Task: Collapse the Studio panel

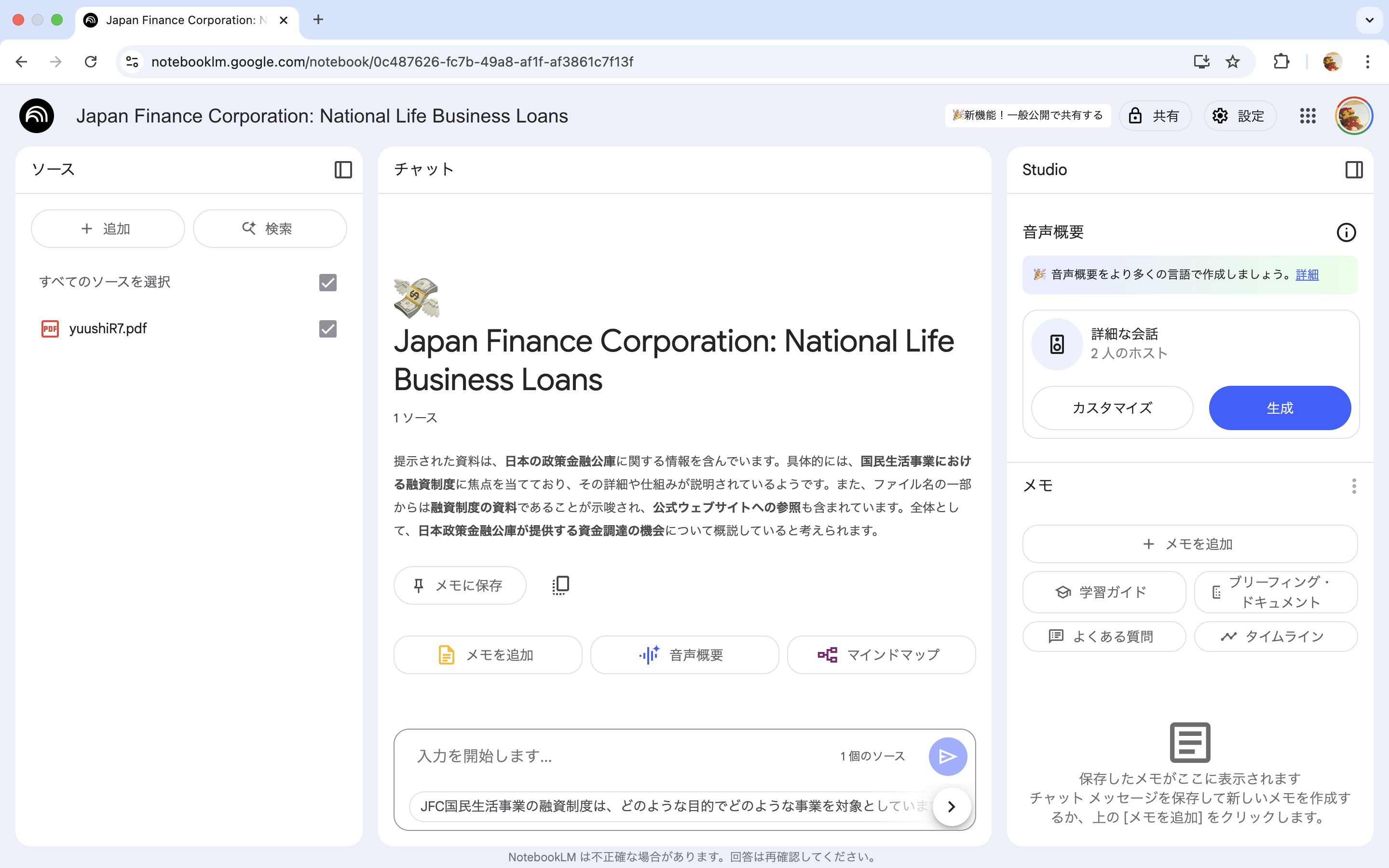Action: pos(1354,169)
